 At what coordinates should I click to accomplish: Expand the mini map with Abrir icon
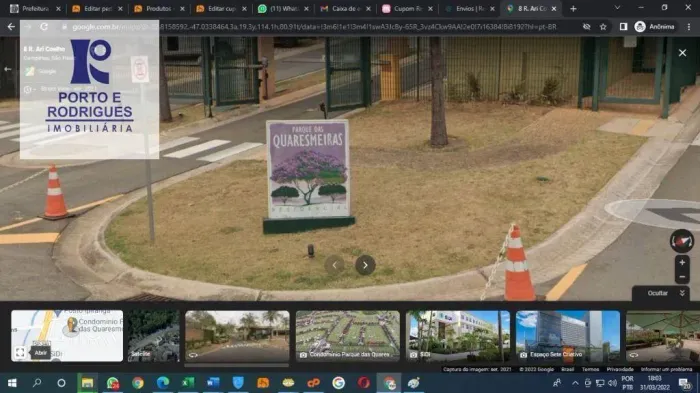(x=20, y=353)
